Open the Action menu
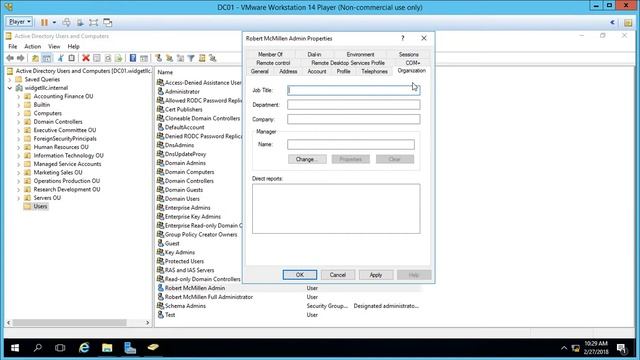The height and width of the screenshot is (360, 640). coord(33,47)
